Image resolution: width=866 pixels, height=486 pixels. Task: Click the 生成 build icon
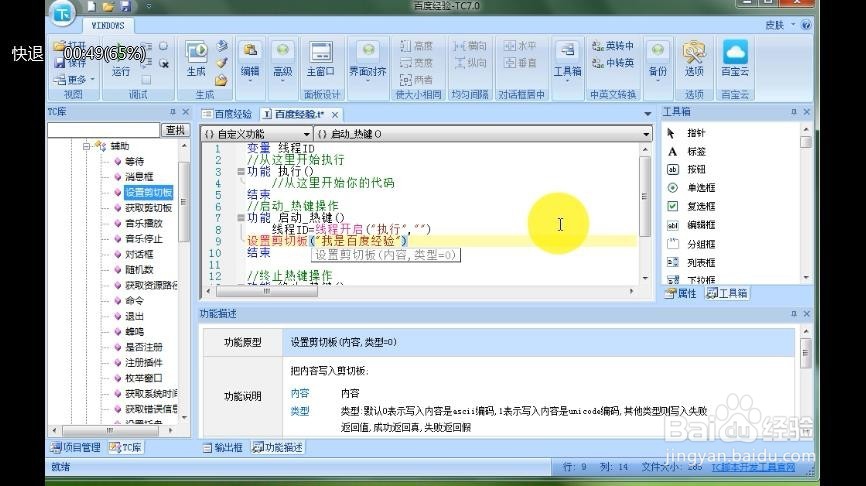click(x=196, y=59)
